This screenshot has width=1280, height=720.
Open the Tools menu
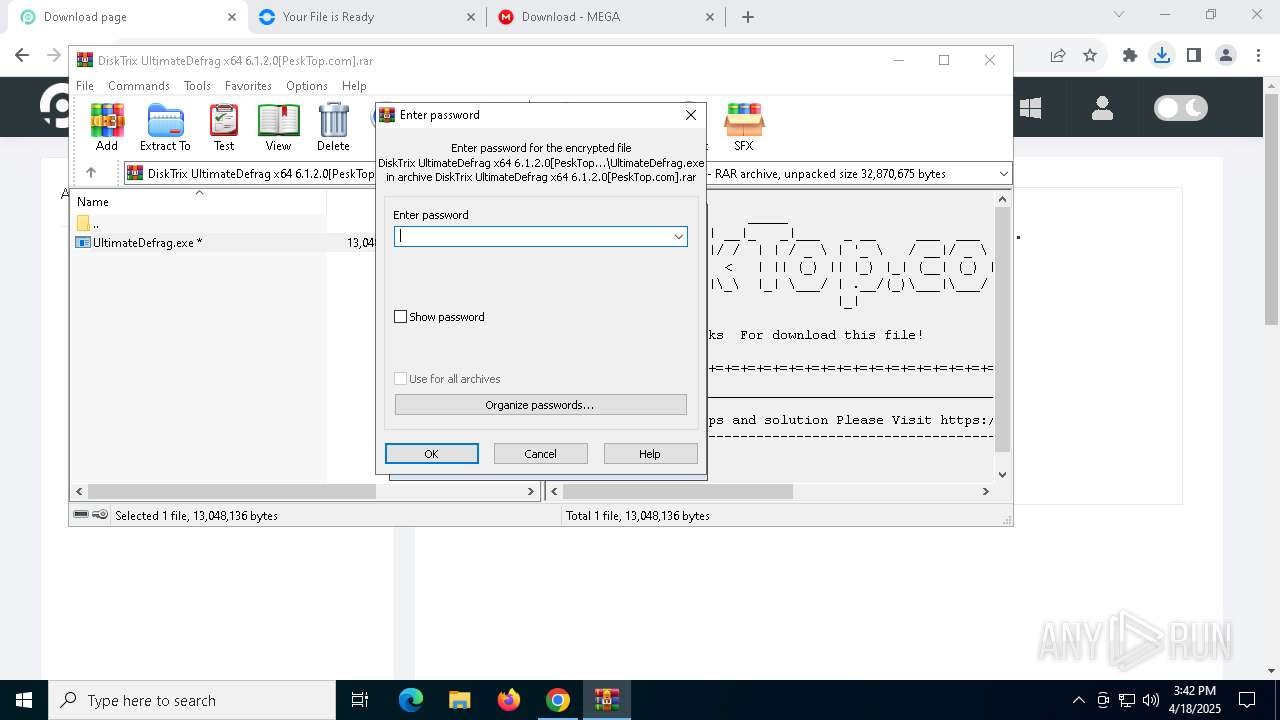[x=197, y=86]
